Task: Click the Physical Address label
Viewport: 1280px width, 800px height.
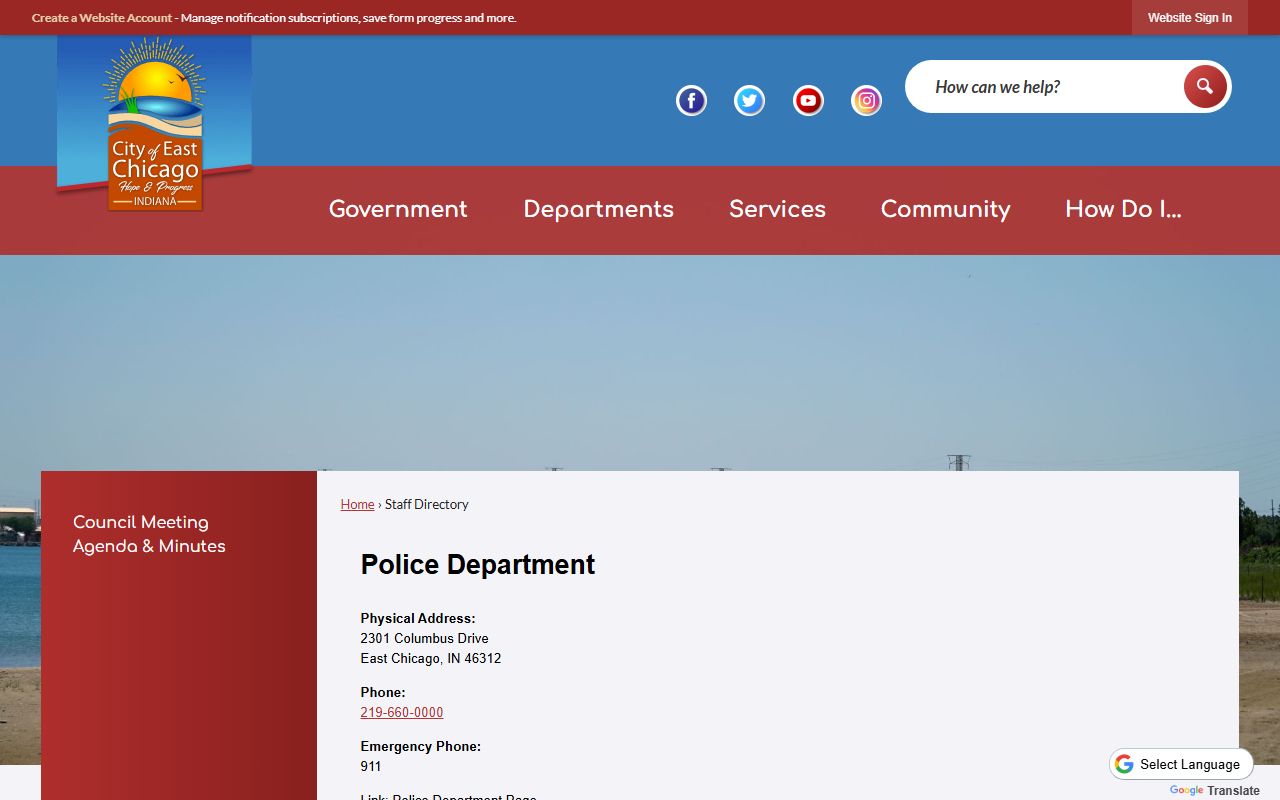Action: [x=418, y=618]
